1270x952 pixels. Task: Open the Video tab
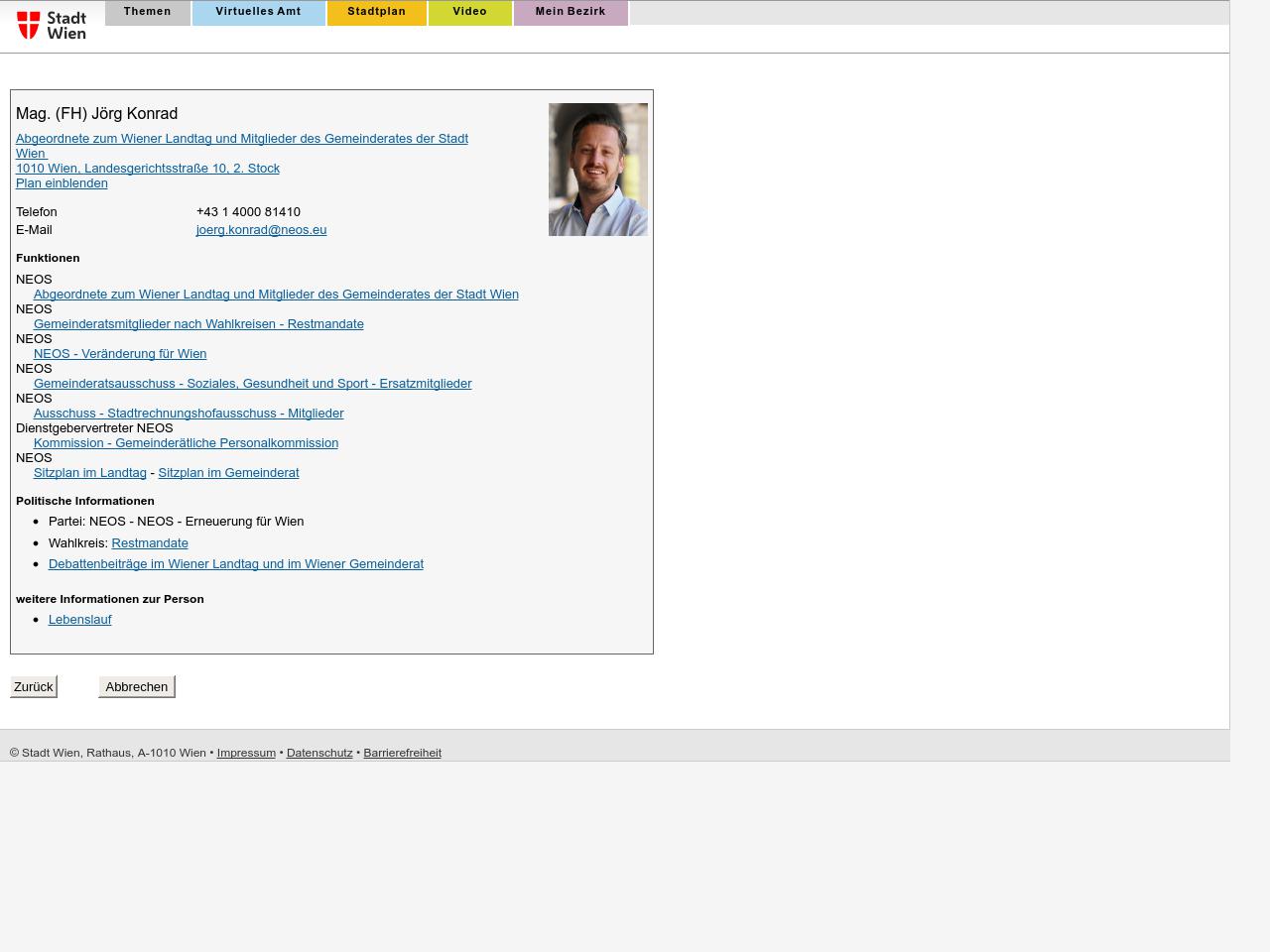click(x=470, y=13)
